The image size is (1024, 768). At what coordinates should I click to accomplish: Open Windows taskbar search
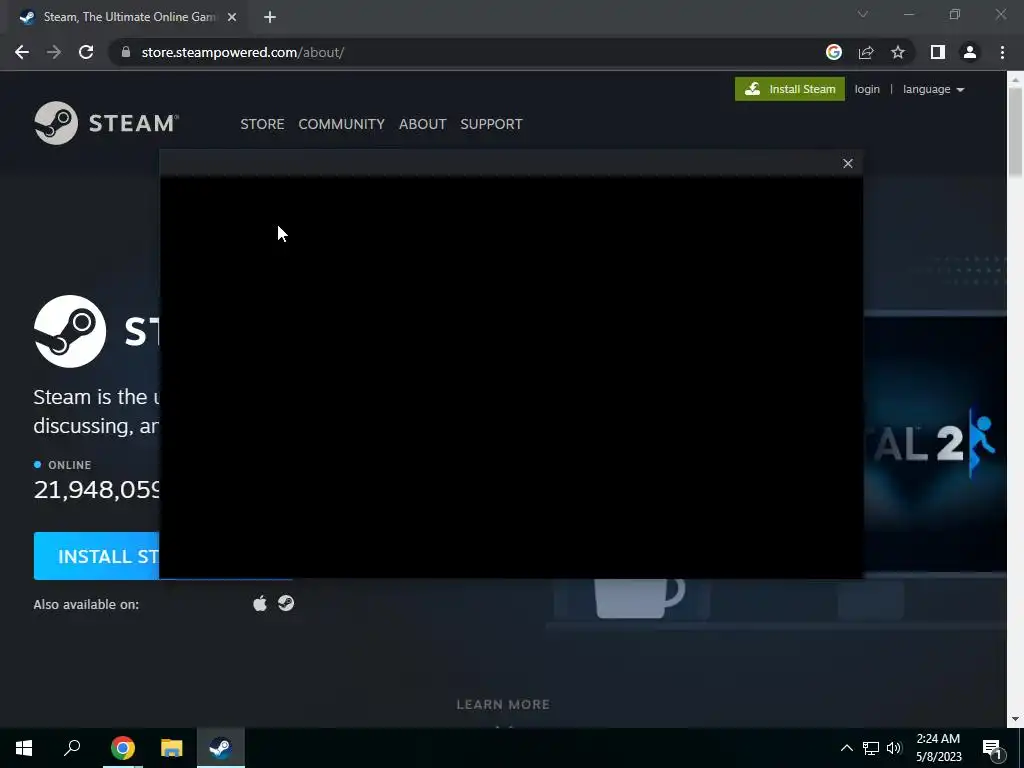pos(72,748)
